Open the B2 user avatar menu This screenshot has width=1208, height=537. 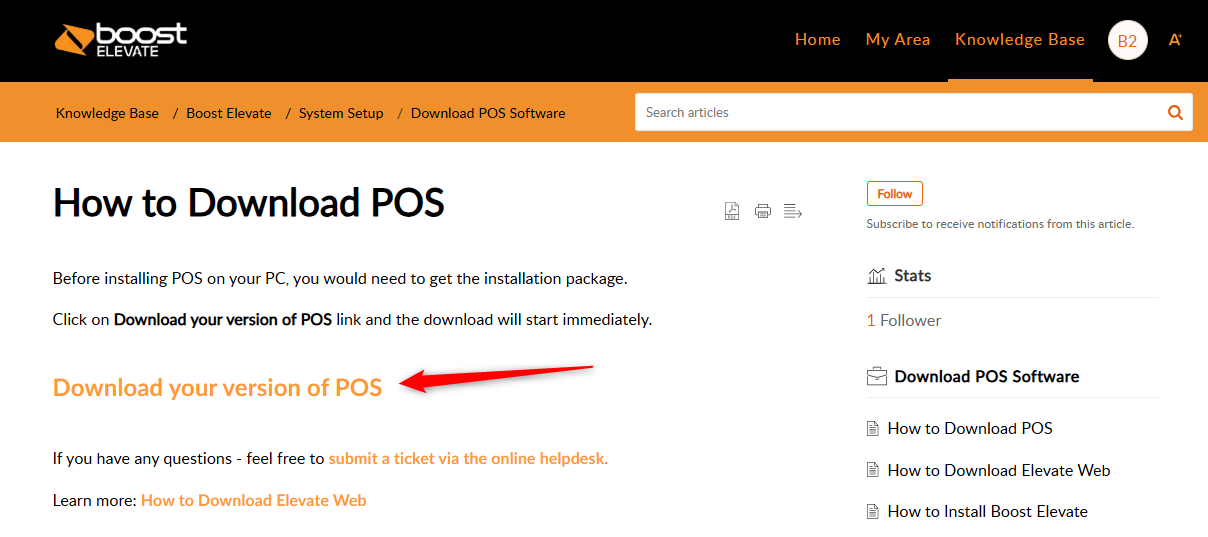[1127, 41]
